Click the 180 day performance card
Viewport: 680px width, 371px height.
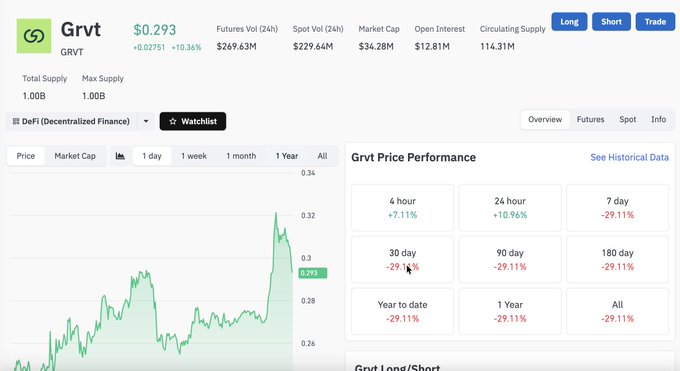click(x=618, y=259)
